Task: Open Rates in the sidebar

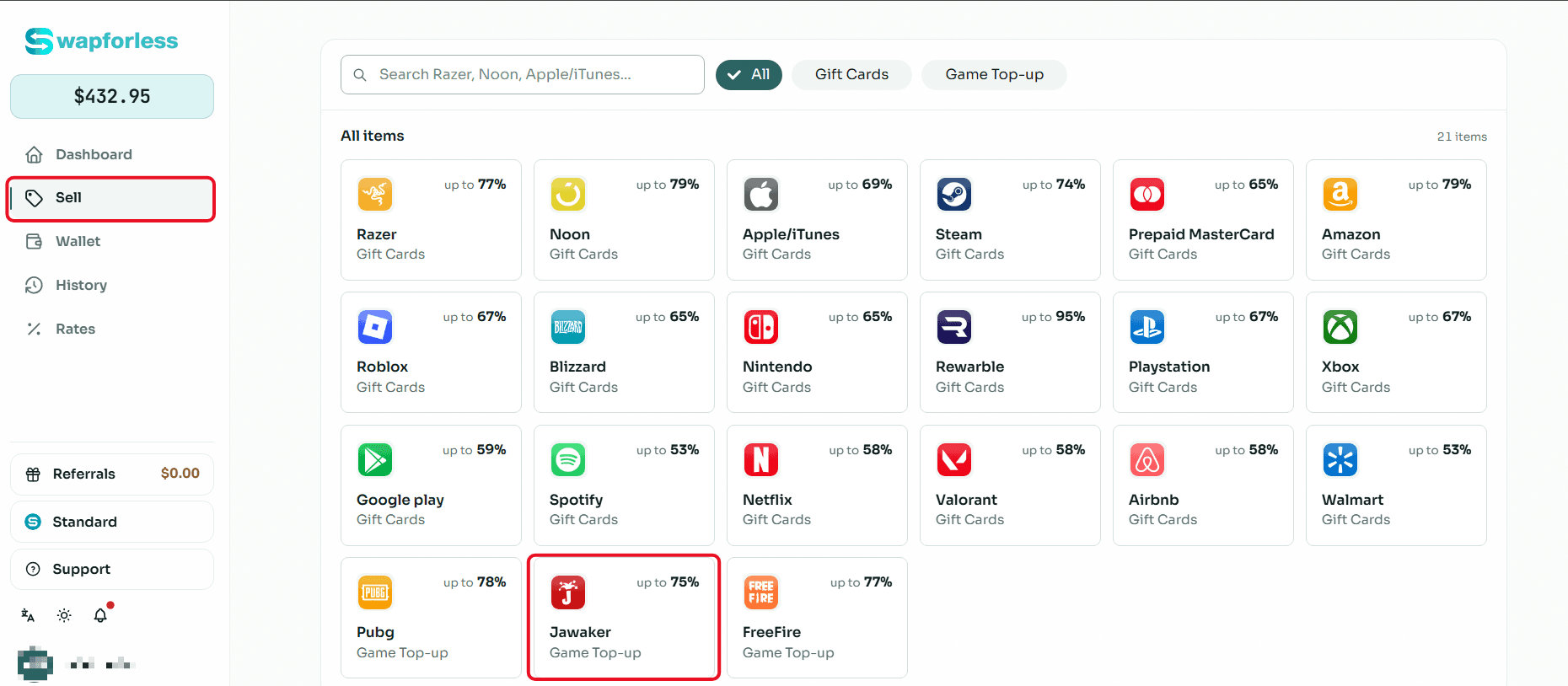Action: pyautogui.click(x=111, y=330)
